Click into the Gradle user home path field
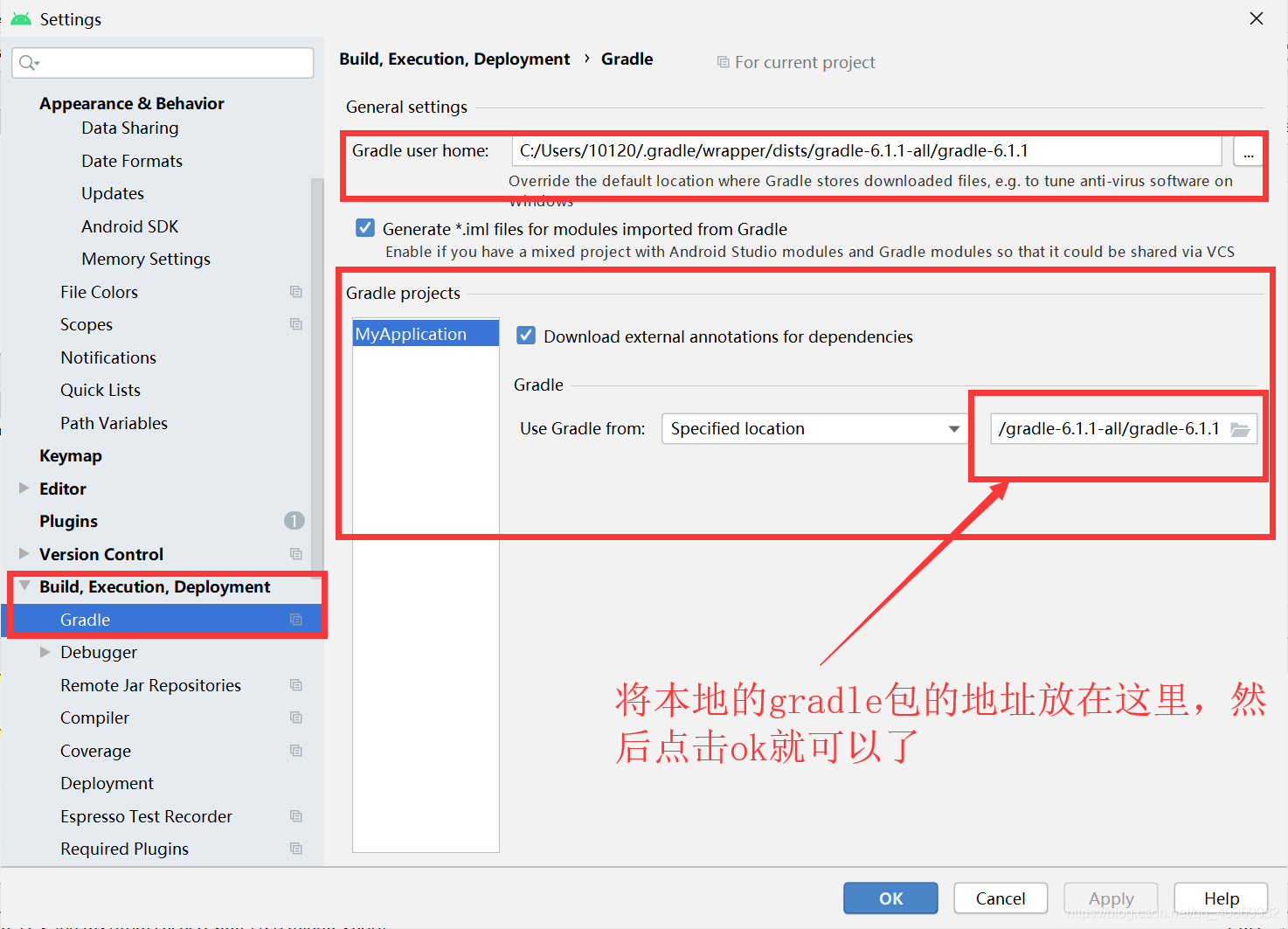The image size is (1288, 929). 867,151
